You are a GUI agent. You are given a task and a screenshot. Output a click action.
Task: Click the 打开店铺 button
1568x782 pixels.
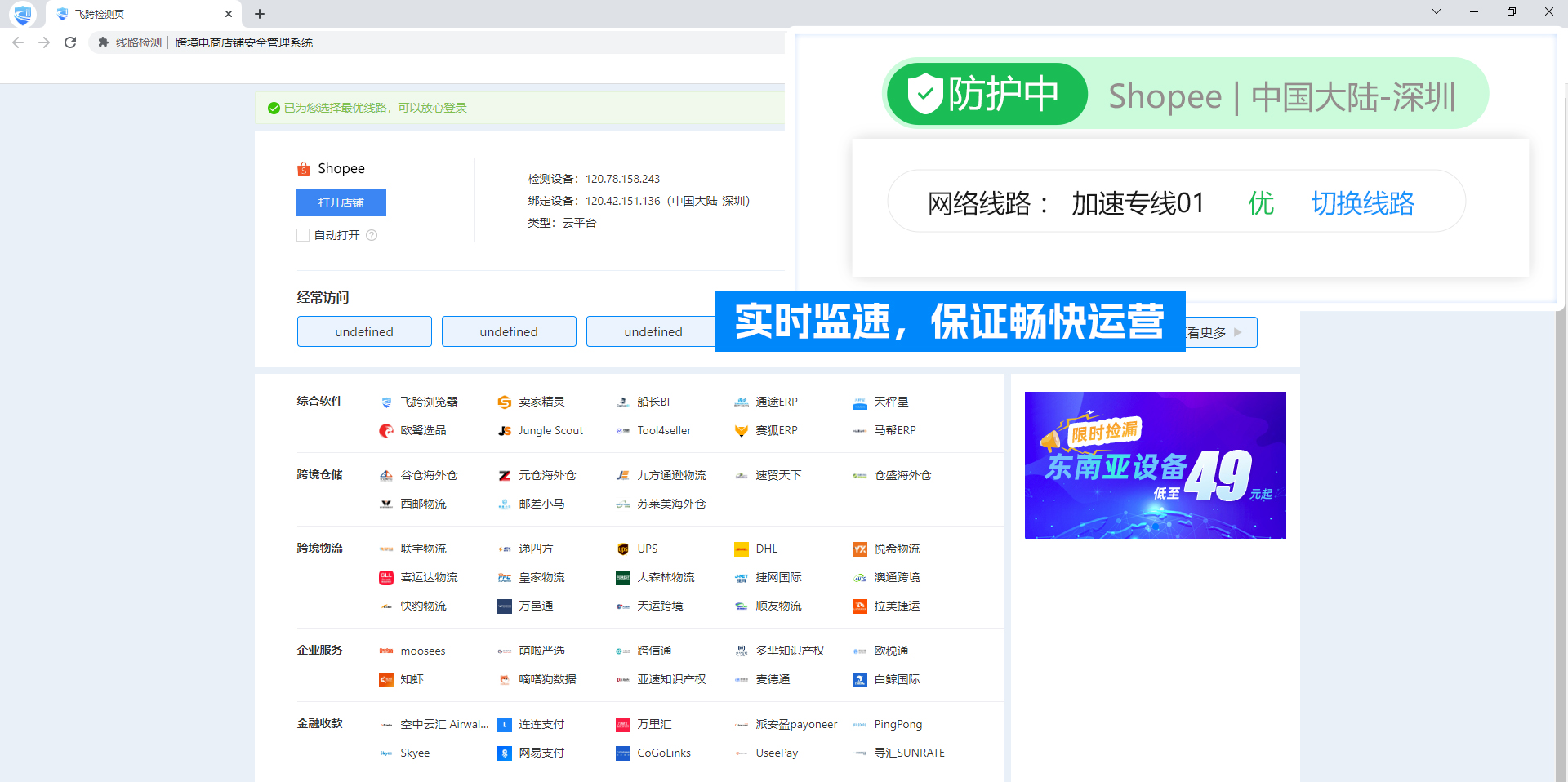tap(341, 202)
